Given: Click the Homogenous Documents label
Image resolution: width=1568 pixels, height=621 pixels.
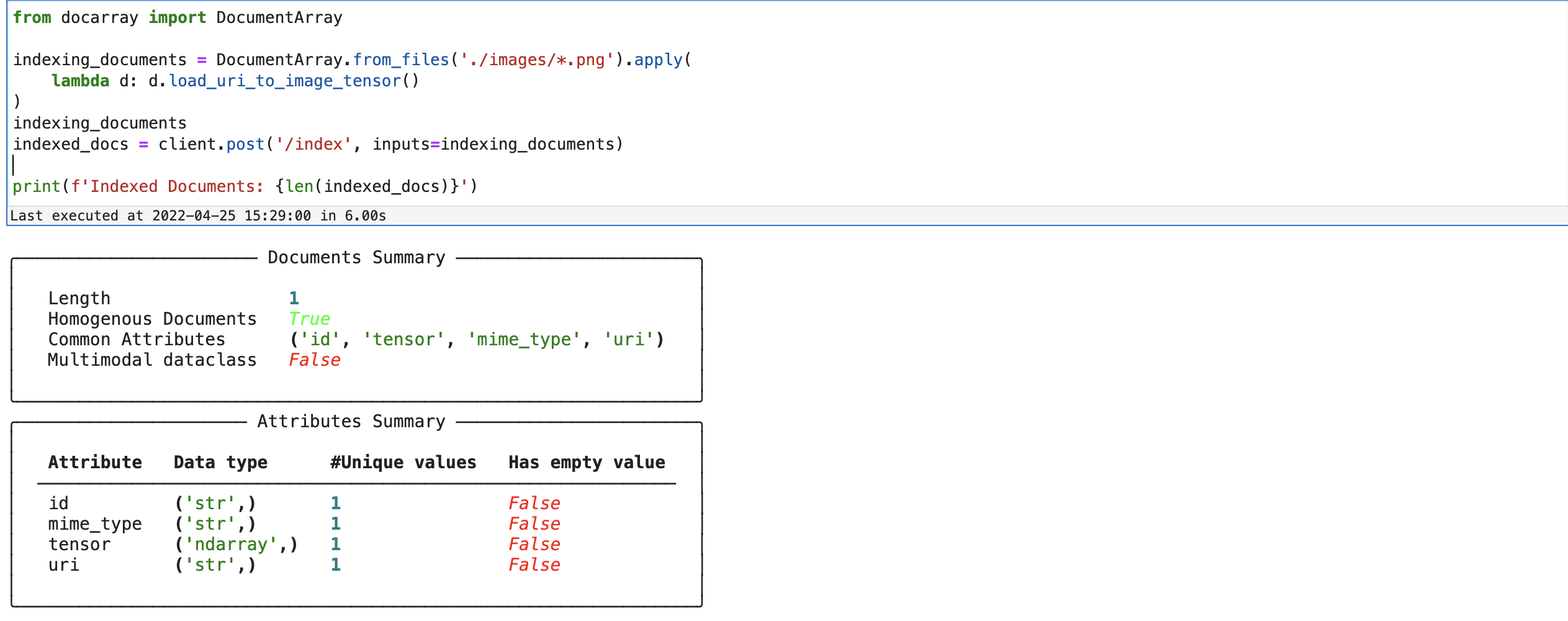Looking at the screenshot, I should (x=152, y=319).
